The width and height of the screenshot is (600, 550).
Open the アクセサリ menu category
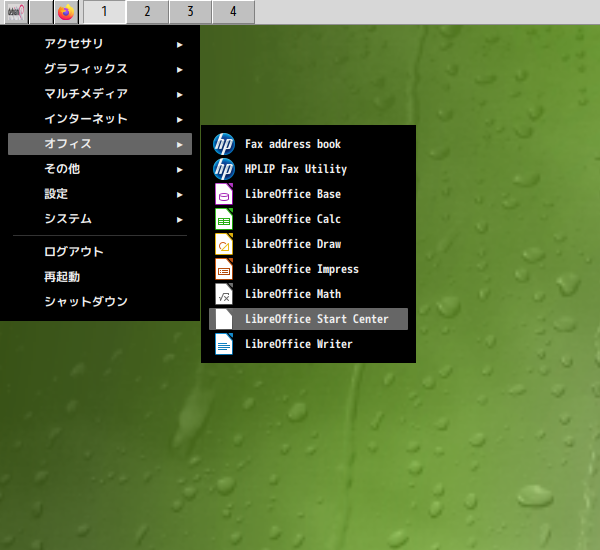(x=100, y=44)
